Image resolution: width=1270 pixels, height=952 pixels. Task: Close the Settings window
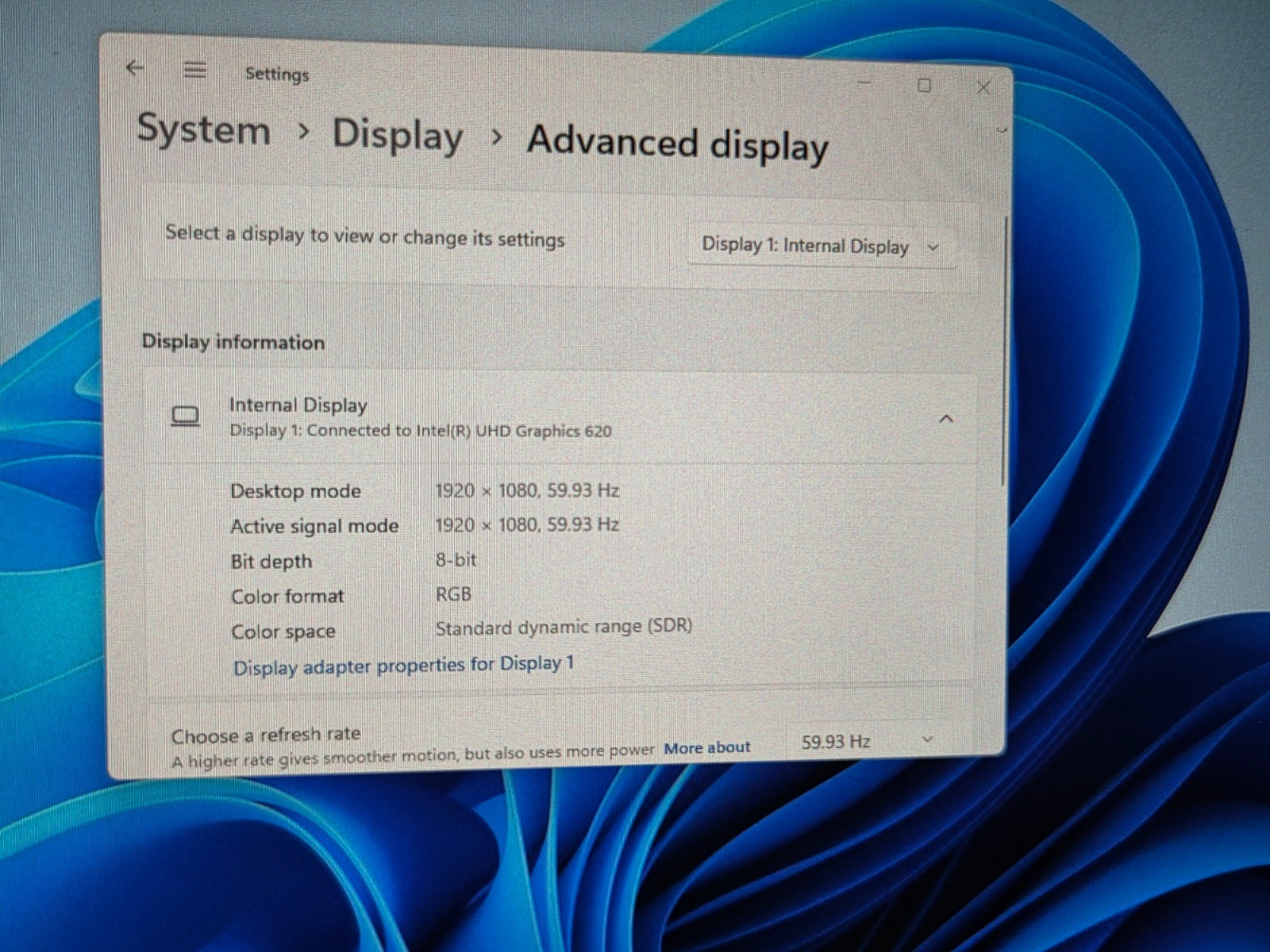point(983,87)
